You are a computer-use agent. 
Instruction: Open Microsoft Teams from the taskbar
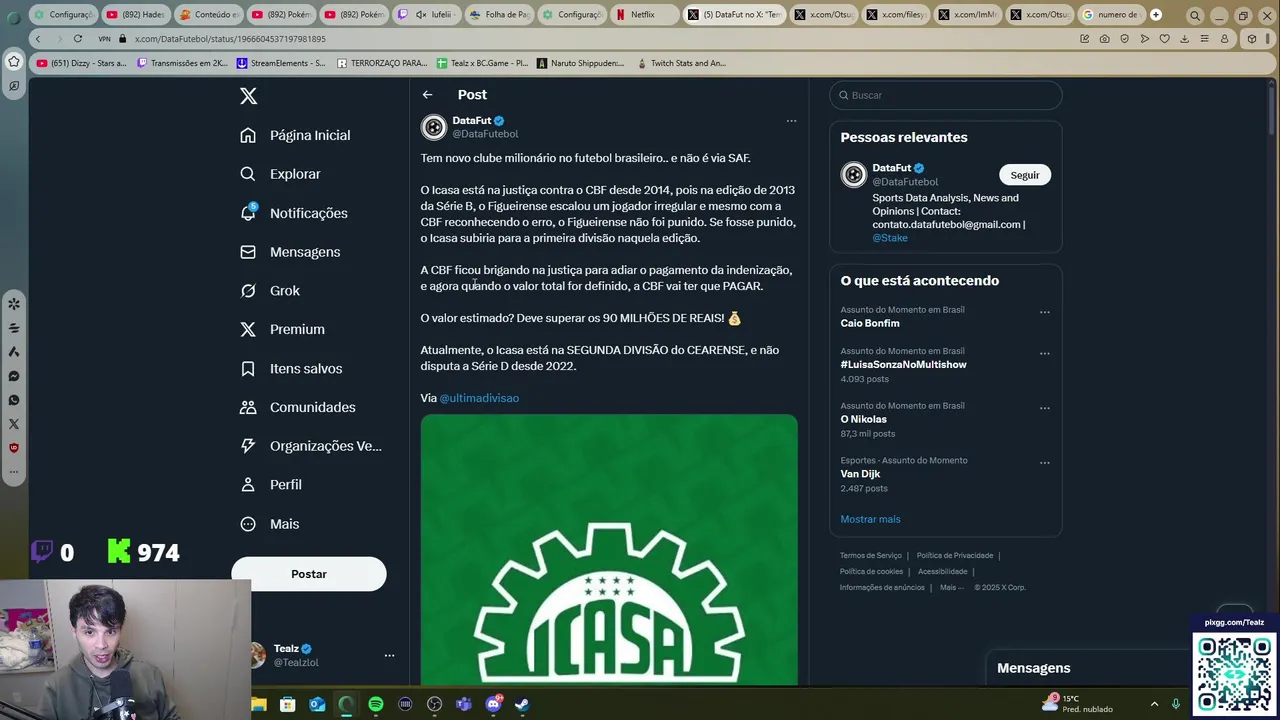pos(464,704)
